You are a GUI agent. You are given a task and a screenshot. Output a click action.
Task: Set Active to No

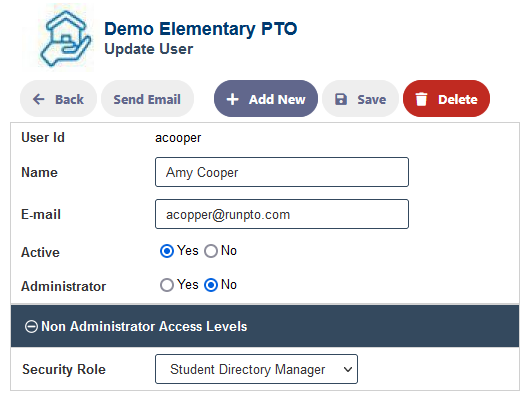click(211, 251)
